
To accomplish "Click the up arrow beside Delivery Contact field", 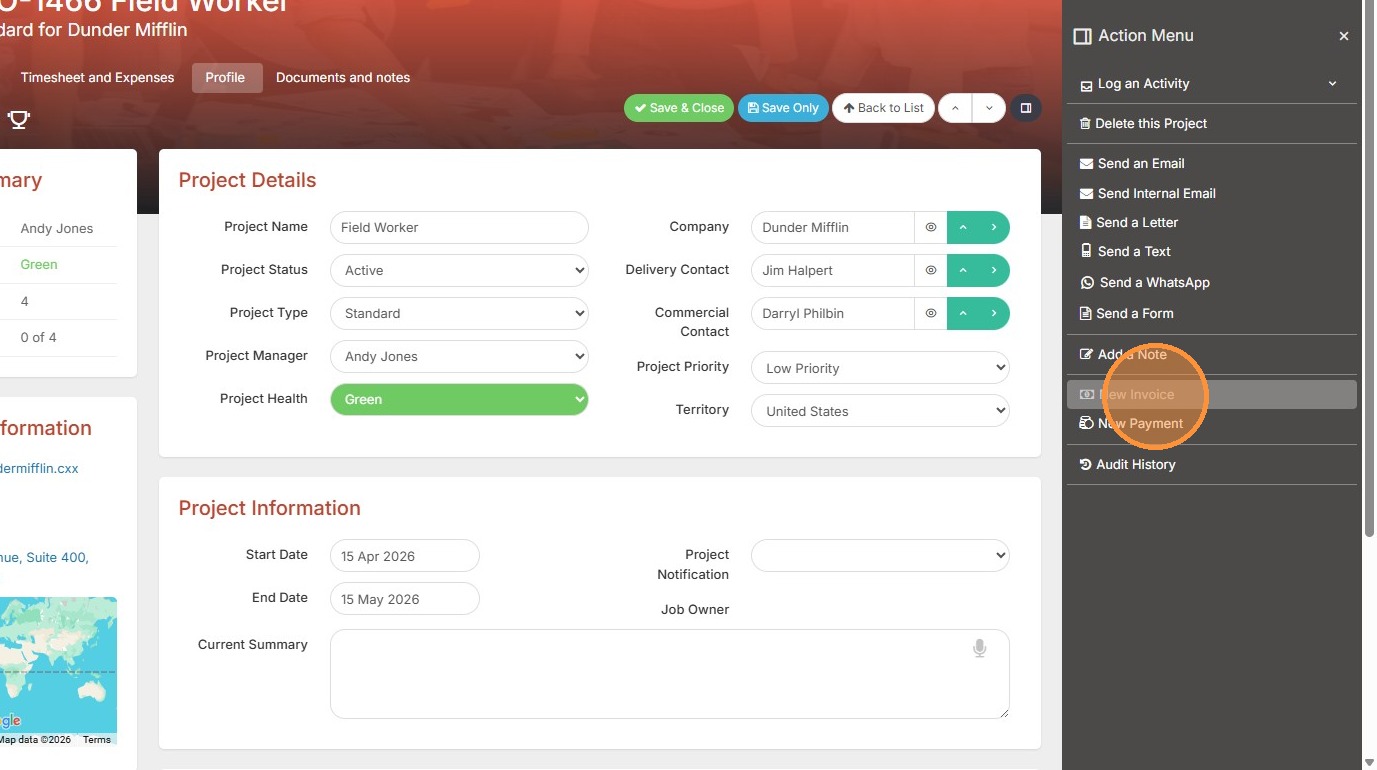I will click(x=963, y=270).
